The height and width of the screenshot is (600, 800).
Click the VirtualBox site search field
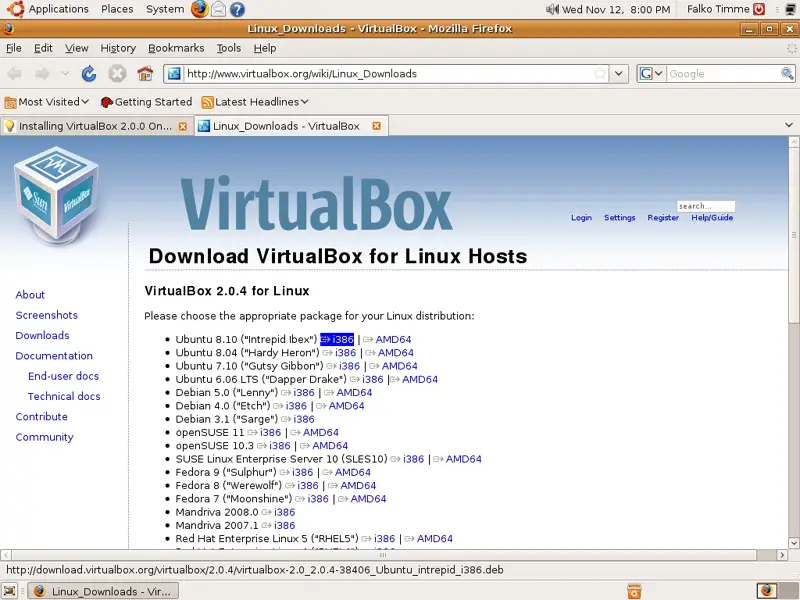[706, 206]
